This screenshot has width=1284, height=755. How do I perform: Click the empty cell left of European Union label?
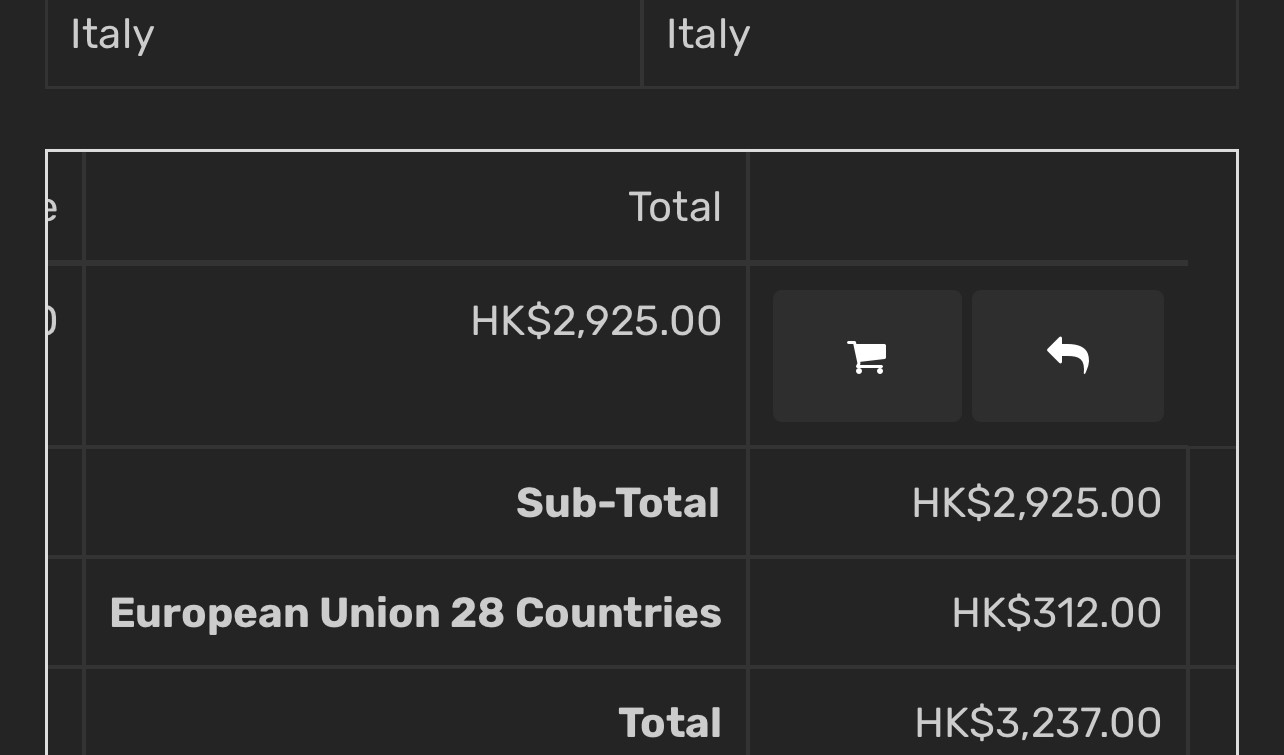65,612
